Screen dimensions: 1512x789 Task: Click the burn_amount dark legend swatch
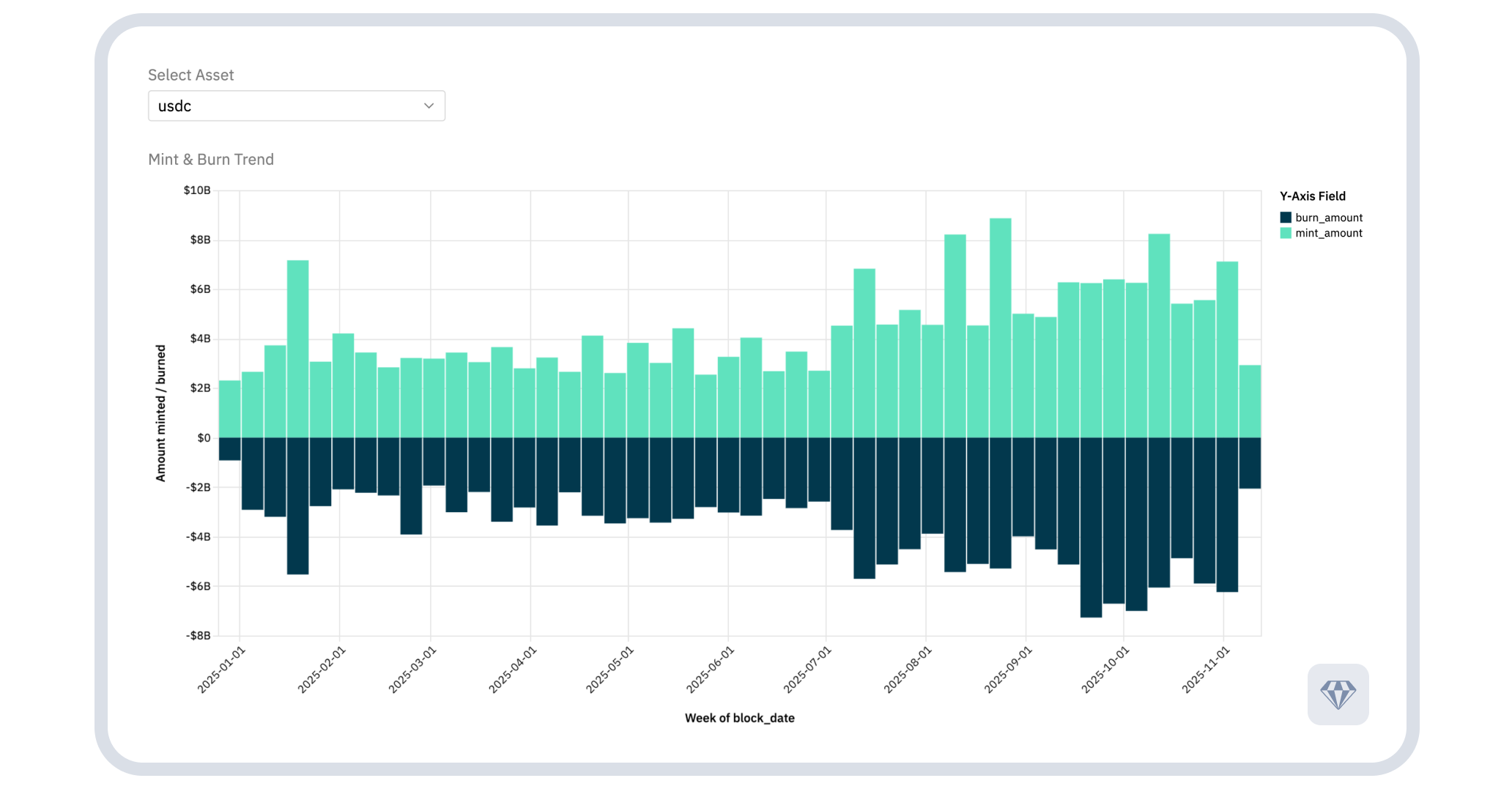(x=1286, y=218)
